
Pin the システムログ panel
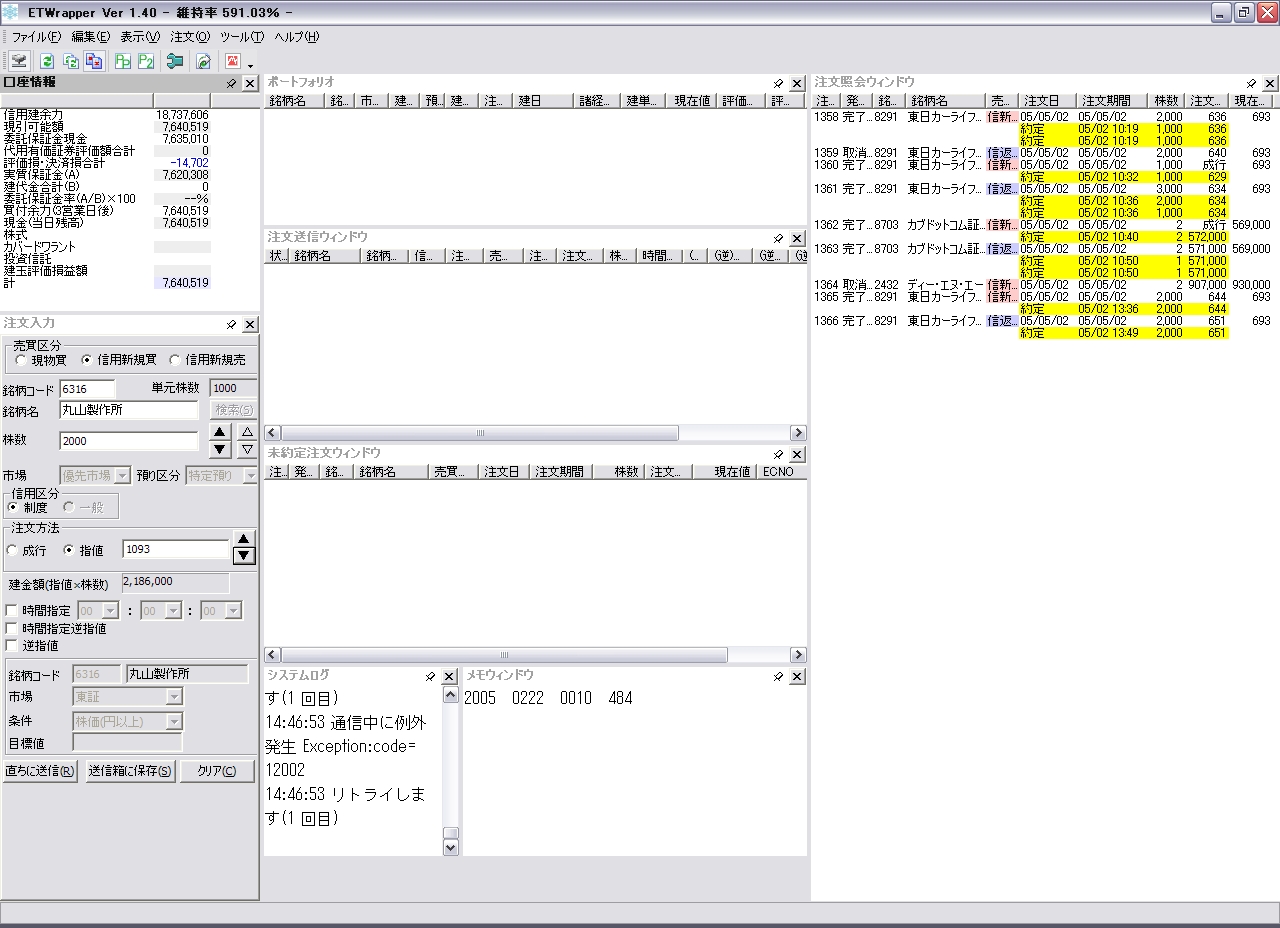click(431, 676)
